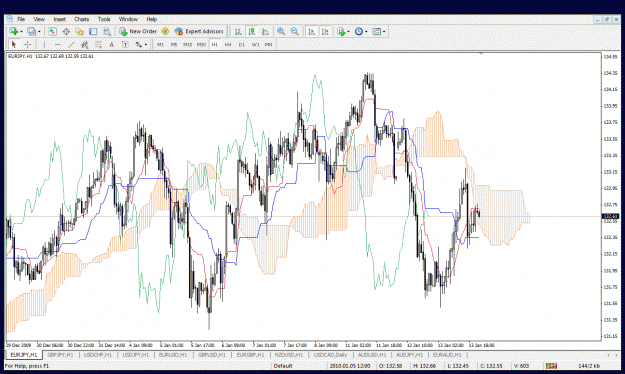Image resolution: width=625 pixels, height=374 pixels.
Task: Set timeframe to D1
Action: point(242,45)
